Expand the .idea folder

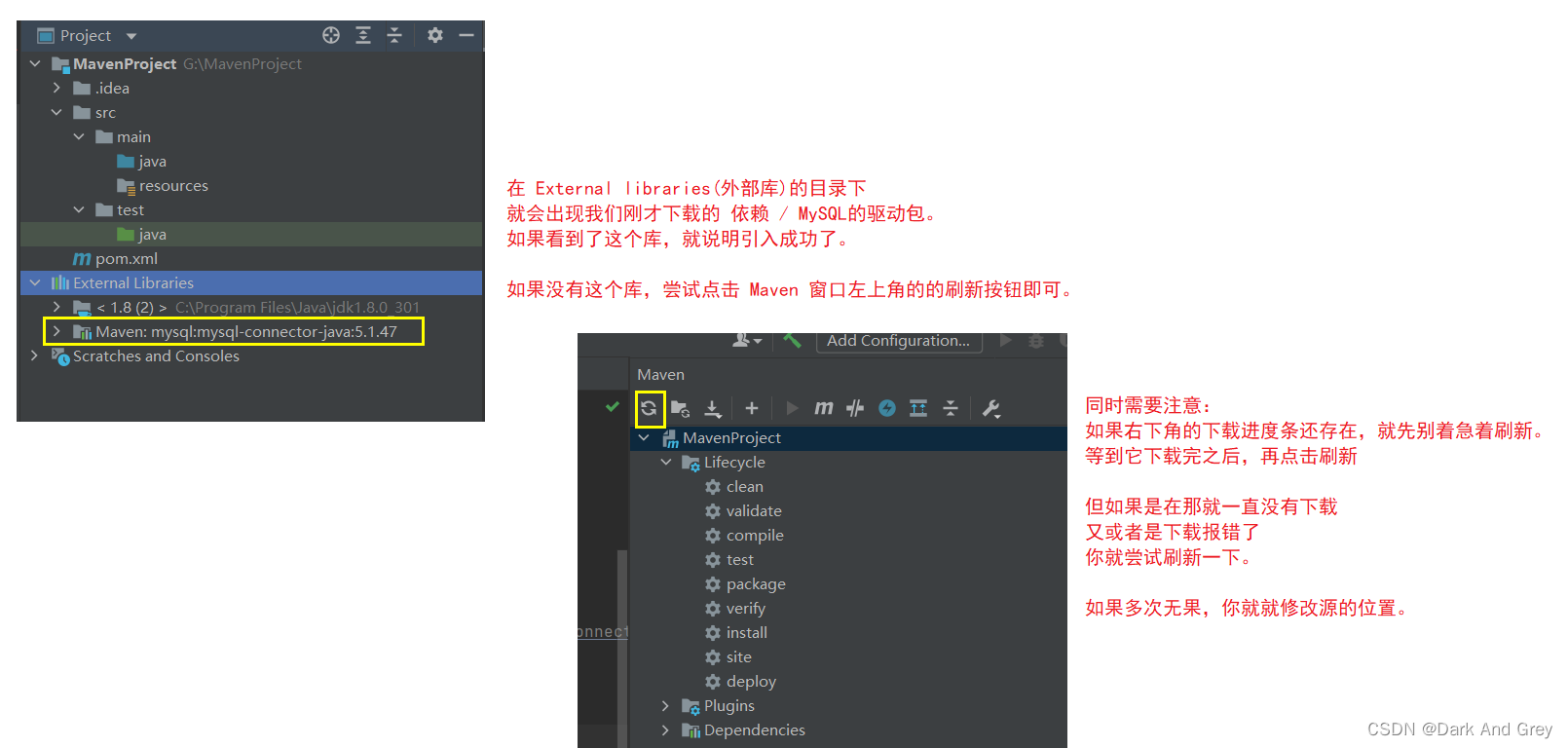pyautogui.click(x=56, y=88)
